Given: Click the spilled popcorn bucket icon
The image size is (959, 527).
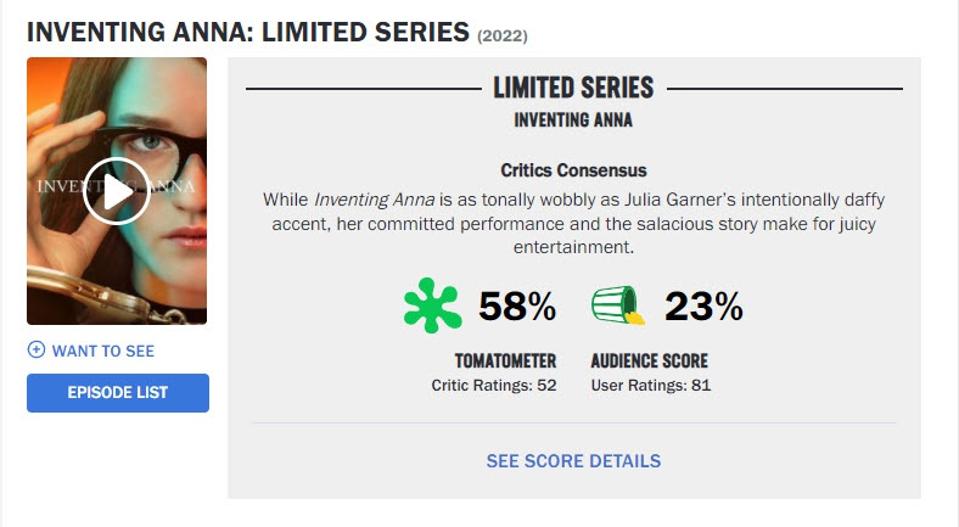Looking at the screenshot, I should (617, 306).
